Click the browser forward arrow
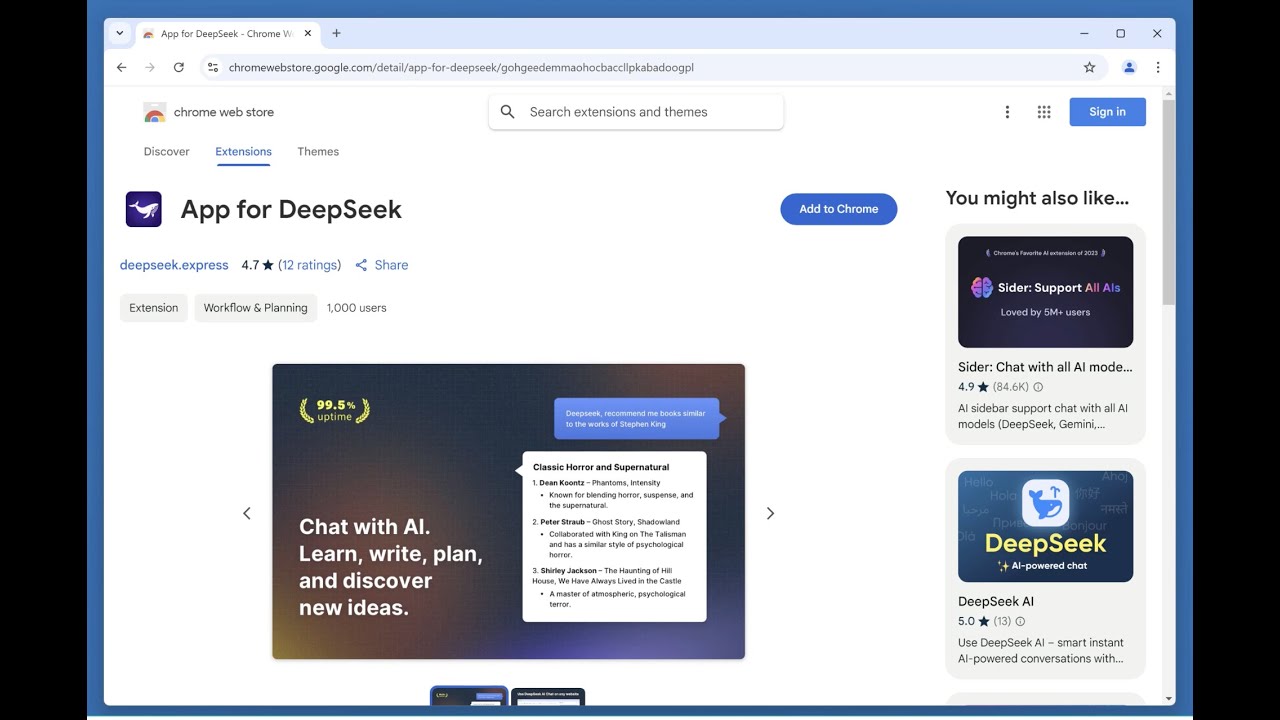This screenshot has width=1280, height=720. [x=150, y=67]
